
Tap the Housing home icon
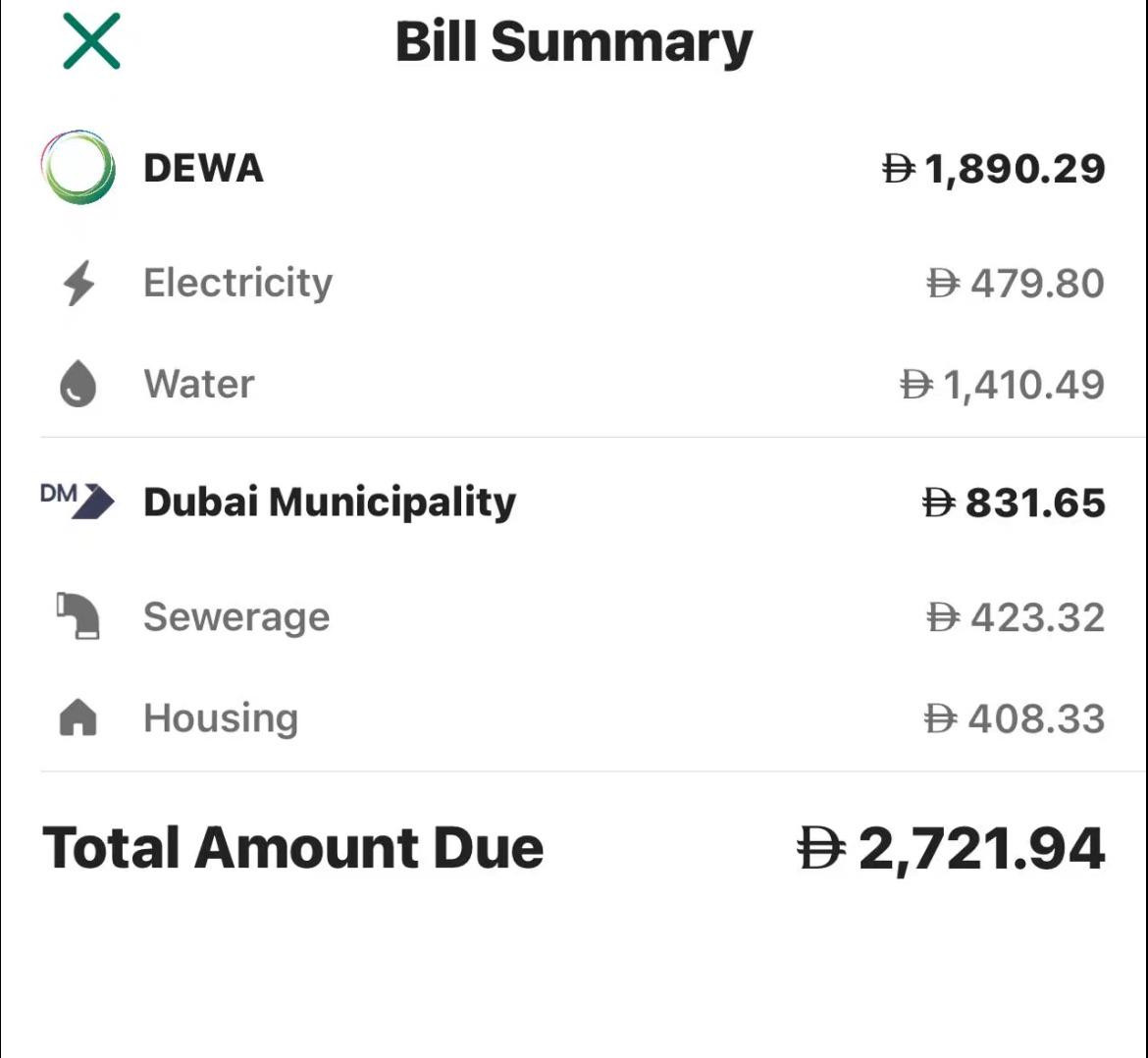pyautogui.click(x=78, y=716)
